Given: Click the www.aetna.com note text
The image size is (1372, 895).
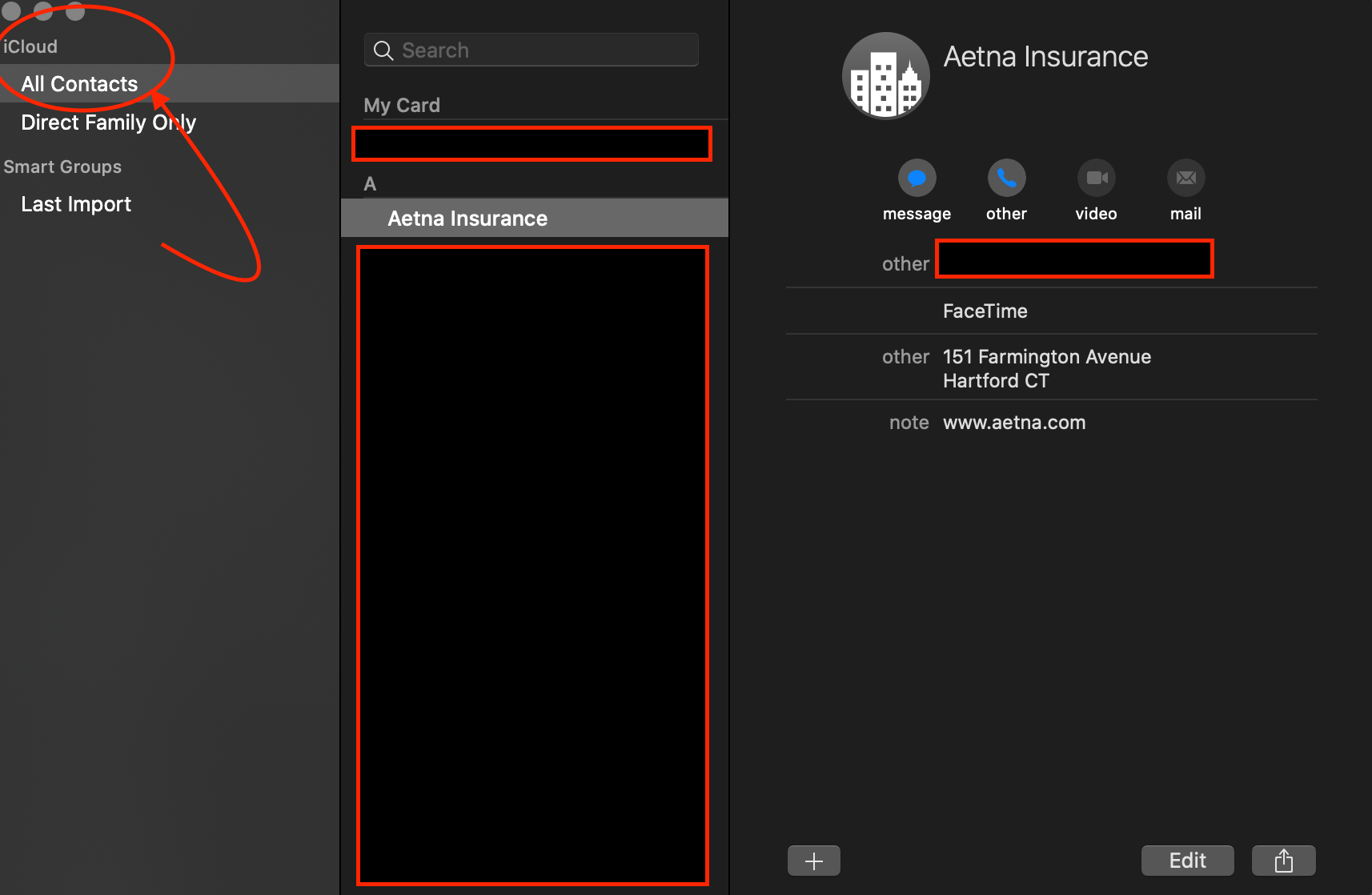Looking at the screenshot, I should coord(1014,423).
